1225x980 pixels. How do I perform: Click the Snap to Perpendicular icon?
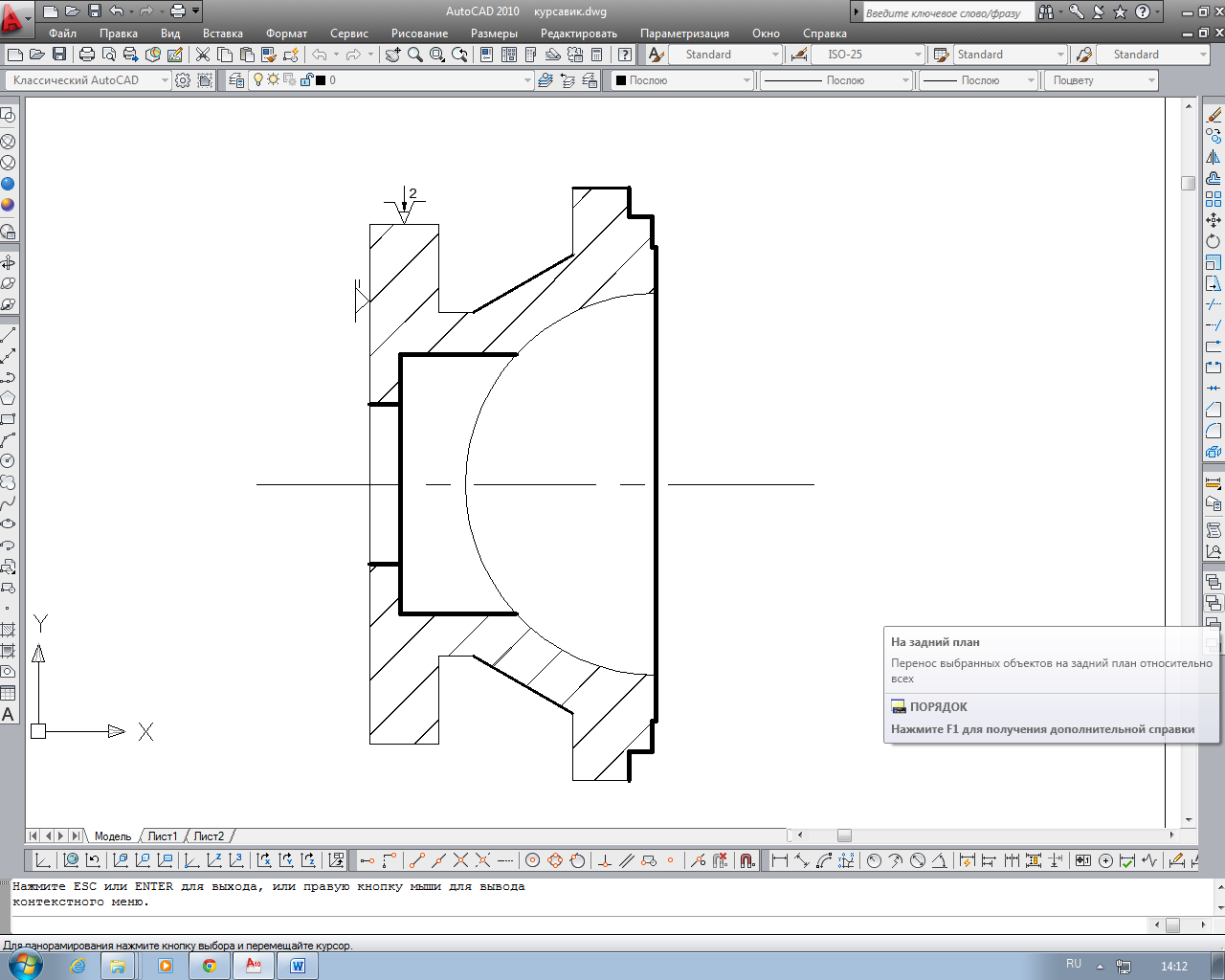605,860
